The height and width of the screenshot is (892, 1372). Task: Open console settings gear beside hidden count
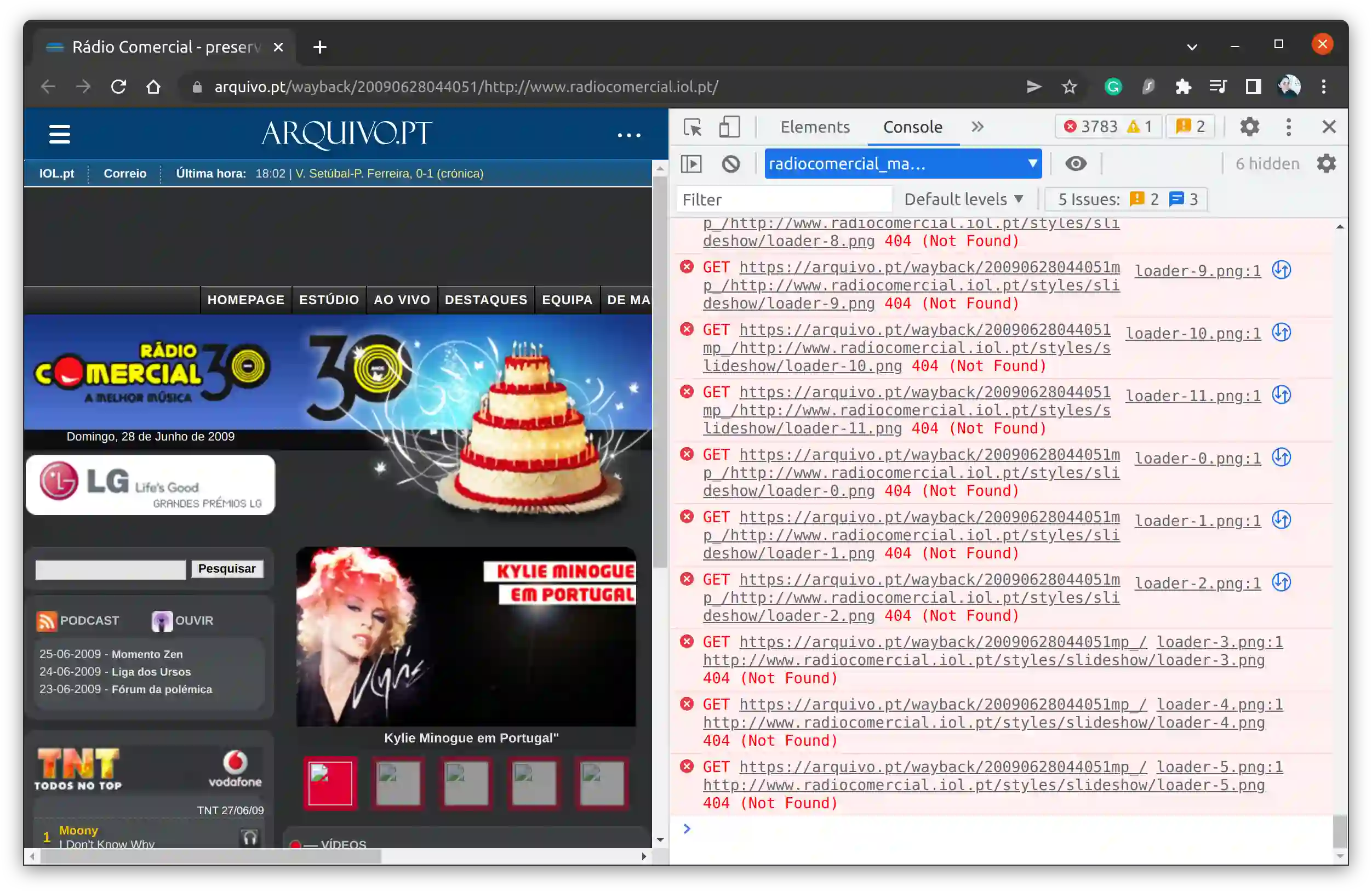[1326, 164]
